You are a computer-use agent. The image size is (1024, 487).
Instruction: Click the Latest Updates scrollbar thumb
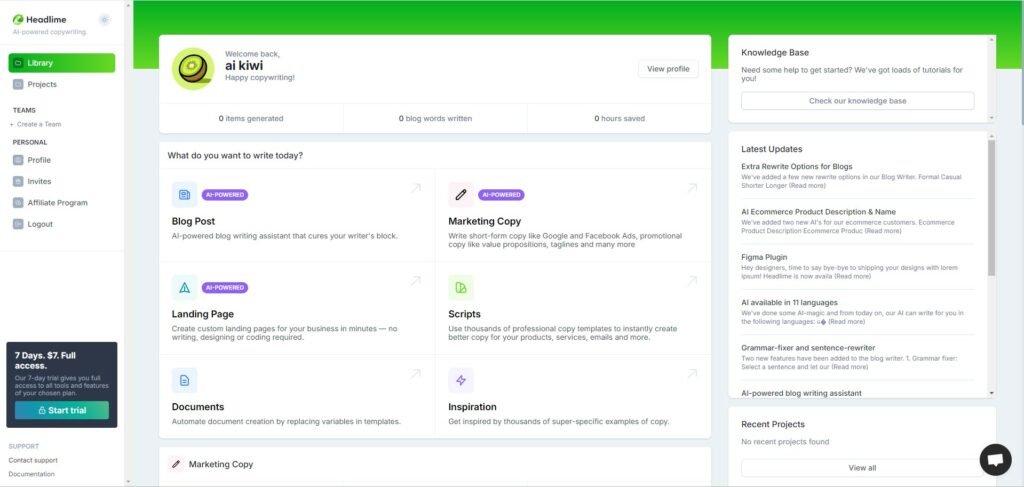tap(991, 208)
